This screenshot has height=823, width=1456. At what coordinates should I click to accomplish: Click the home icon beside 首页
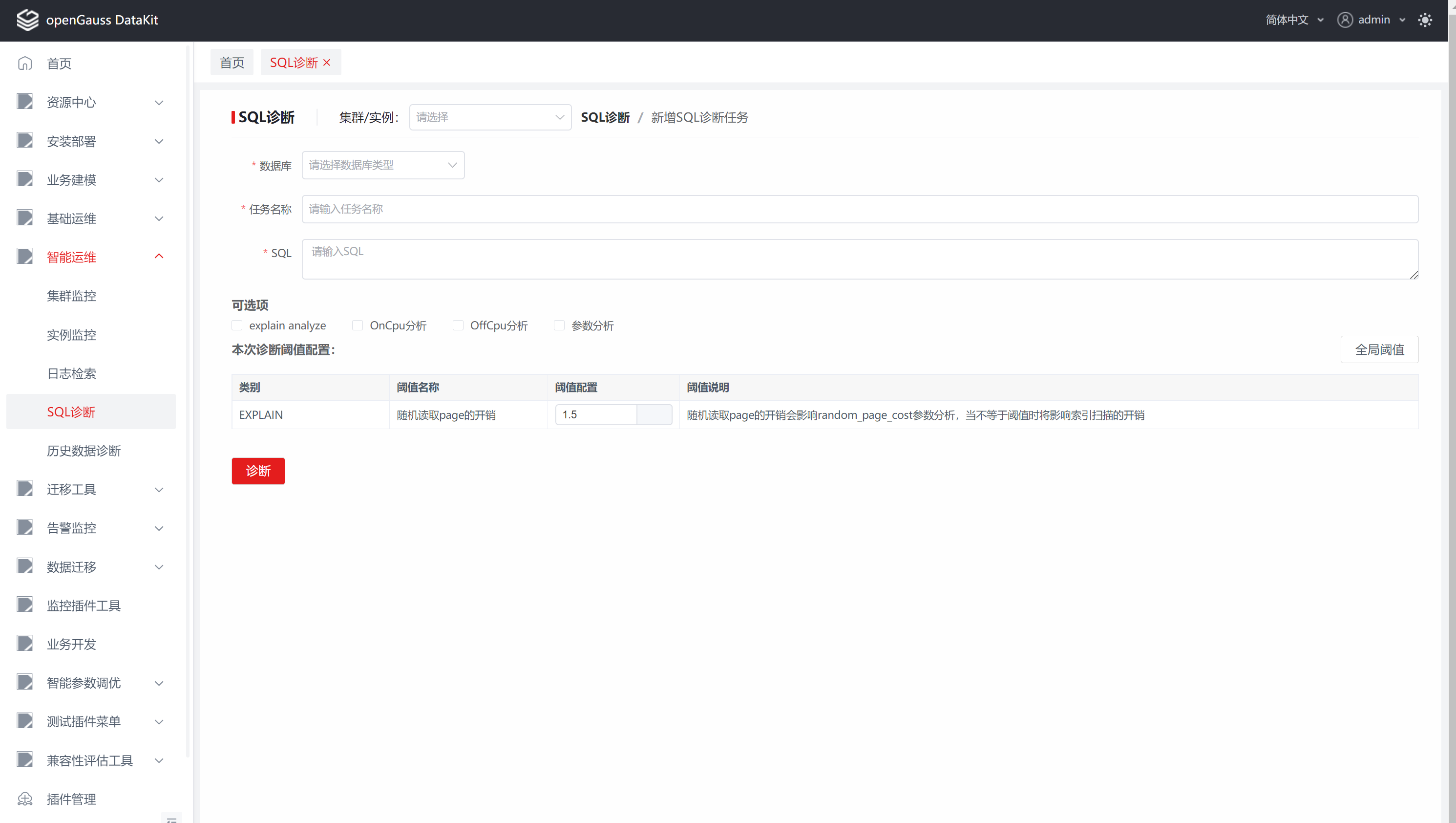[x=25, y=64]
